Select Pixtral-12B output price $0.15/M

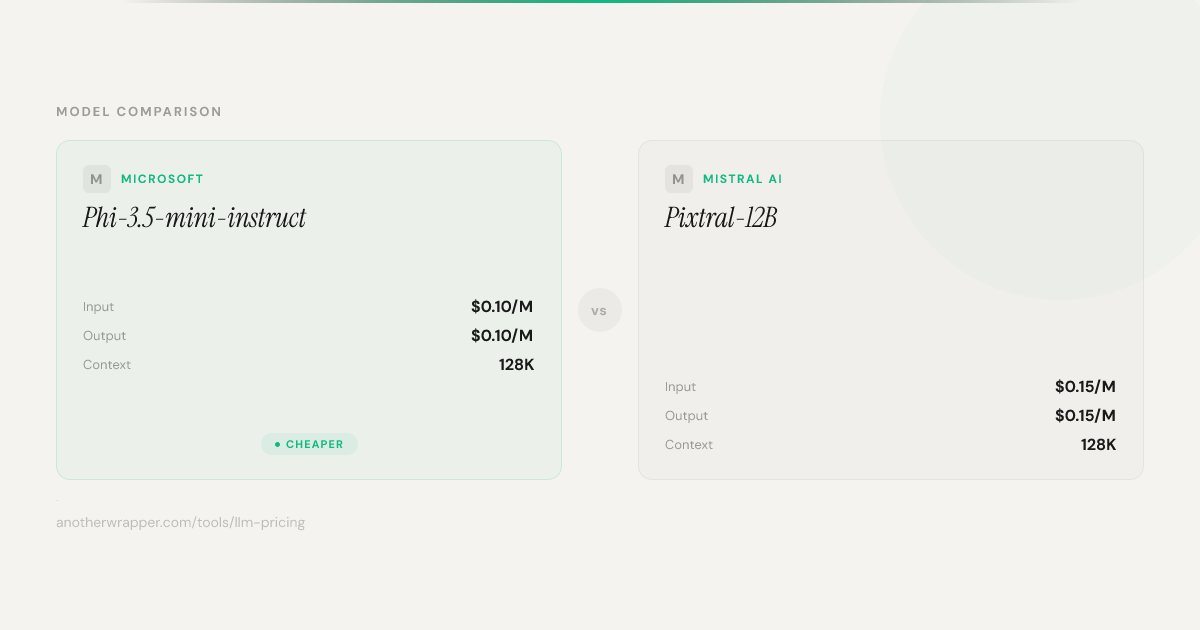coord(1085,416)
